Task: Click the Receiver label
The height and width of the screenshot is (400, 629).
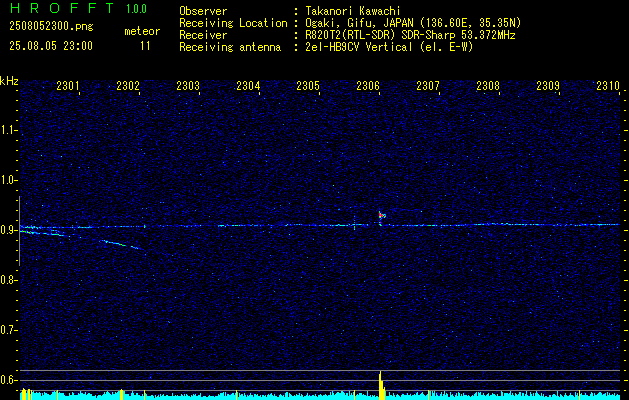Action: 203,35
